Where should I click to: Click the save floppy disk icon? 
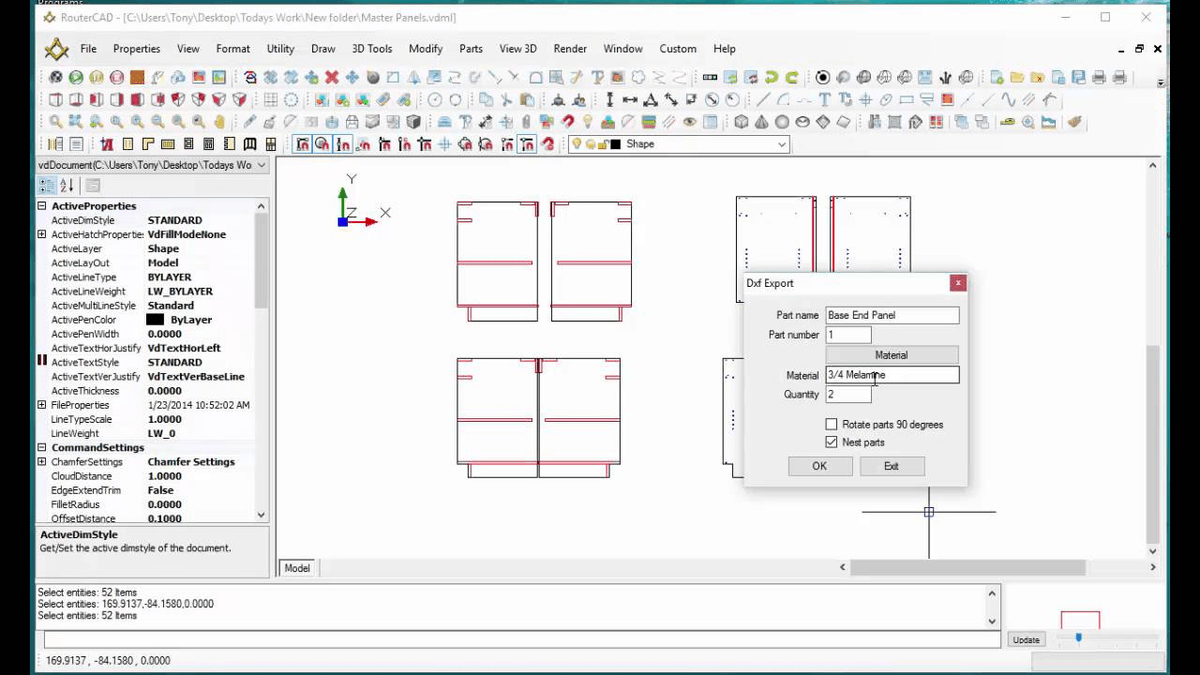pyautogui.click(x=1078, y=77)
